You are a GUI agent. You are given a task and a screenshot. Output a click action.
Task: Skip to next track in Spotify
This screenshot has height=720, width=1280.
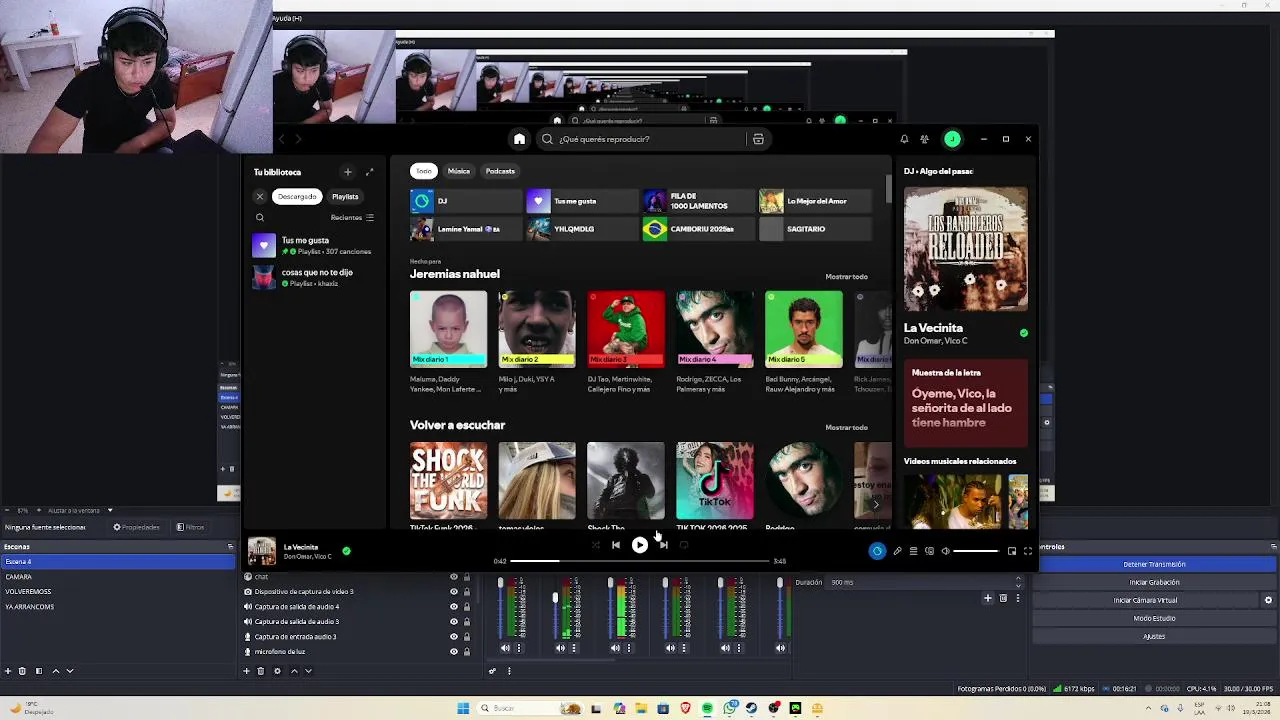point(663,545)
